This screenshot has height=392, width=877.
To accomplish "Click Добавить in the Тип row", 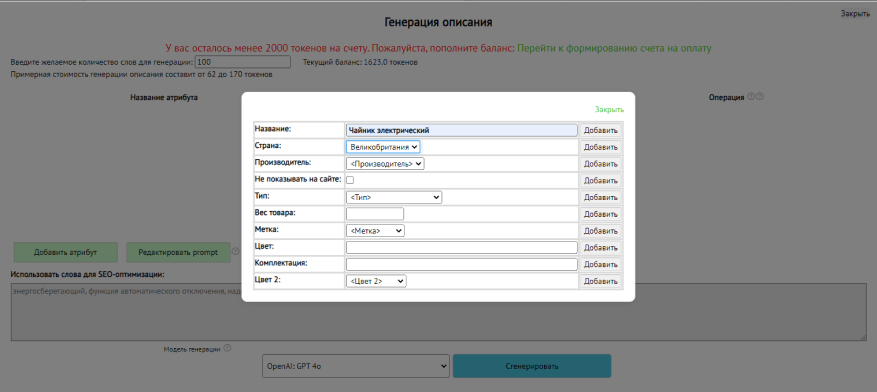I will (601, 197).
